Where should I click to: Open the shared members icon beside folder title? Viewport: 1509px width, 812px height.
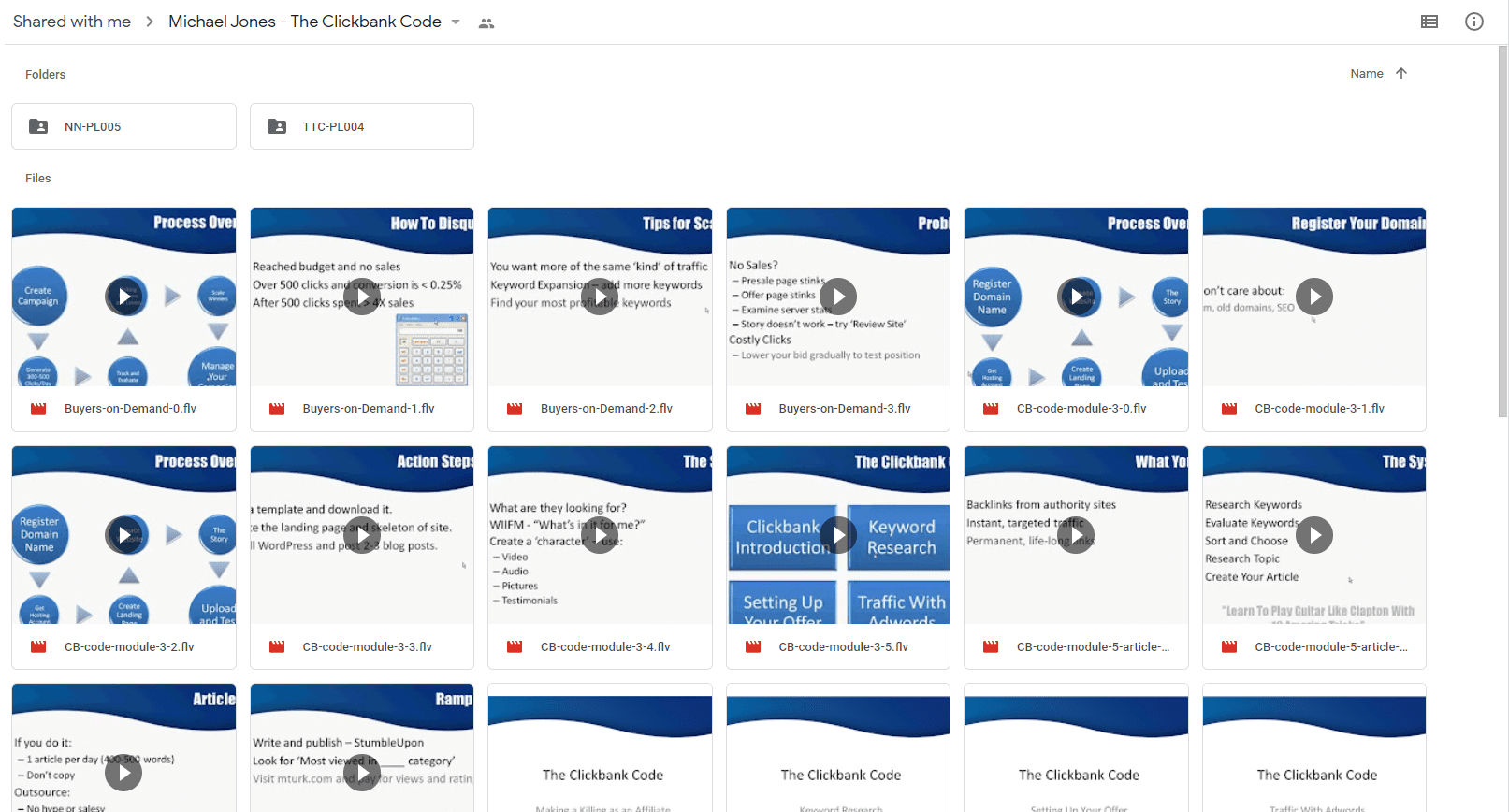click(x=486, y=22)
